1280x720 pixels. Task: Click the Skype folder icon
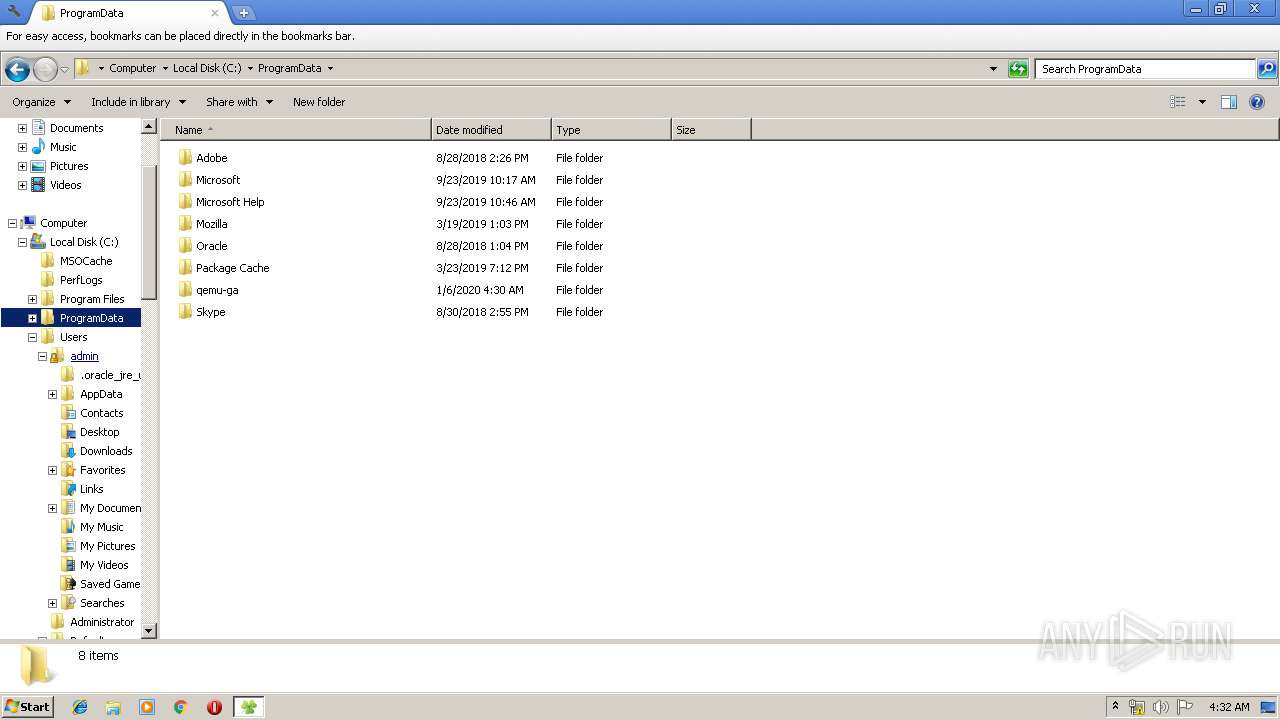coord(185,312)
